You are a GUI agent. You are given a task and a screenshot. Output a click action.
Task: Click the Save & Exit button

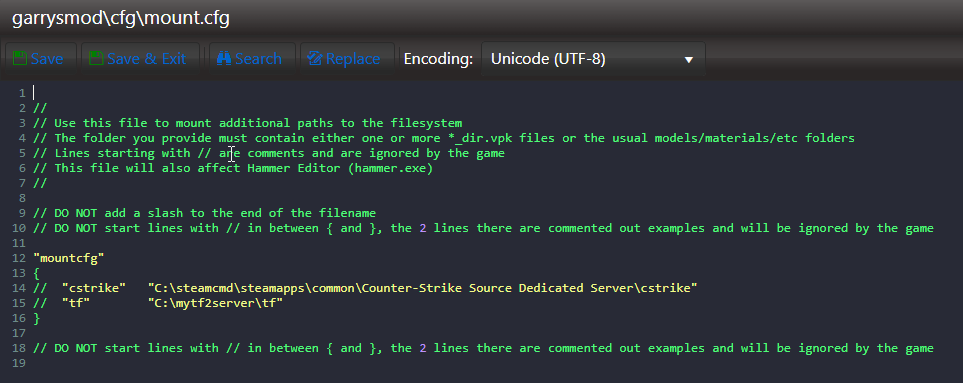click(140, 59)
